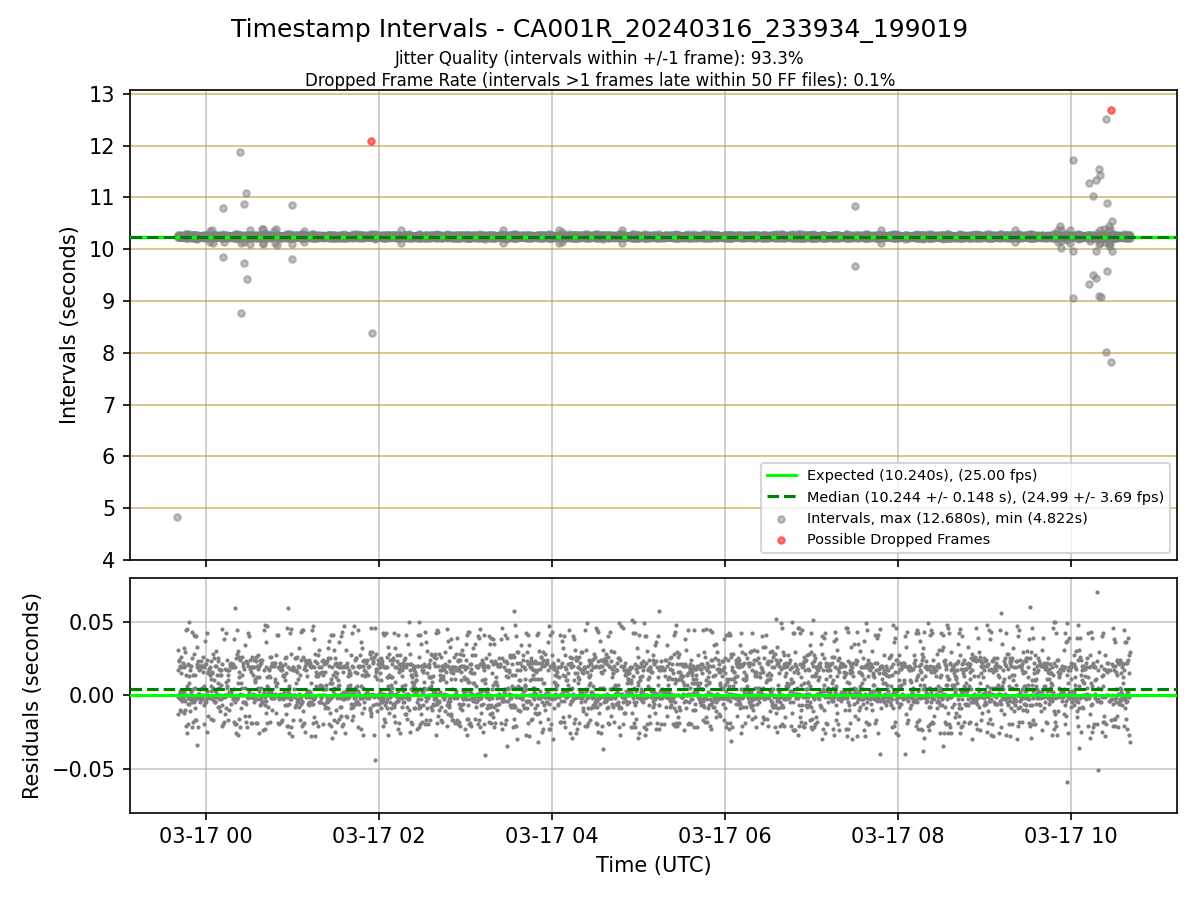Click the 'Intervals (seconds)' y-axis label
This screenshot has width=1200, height=900.
[x=68, y=325]
